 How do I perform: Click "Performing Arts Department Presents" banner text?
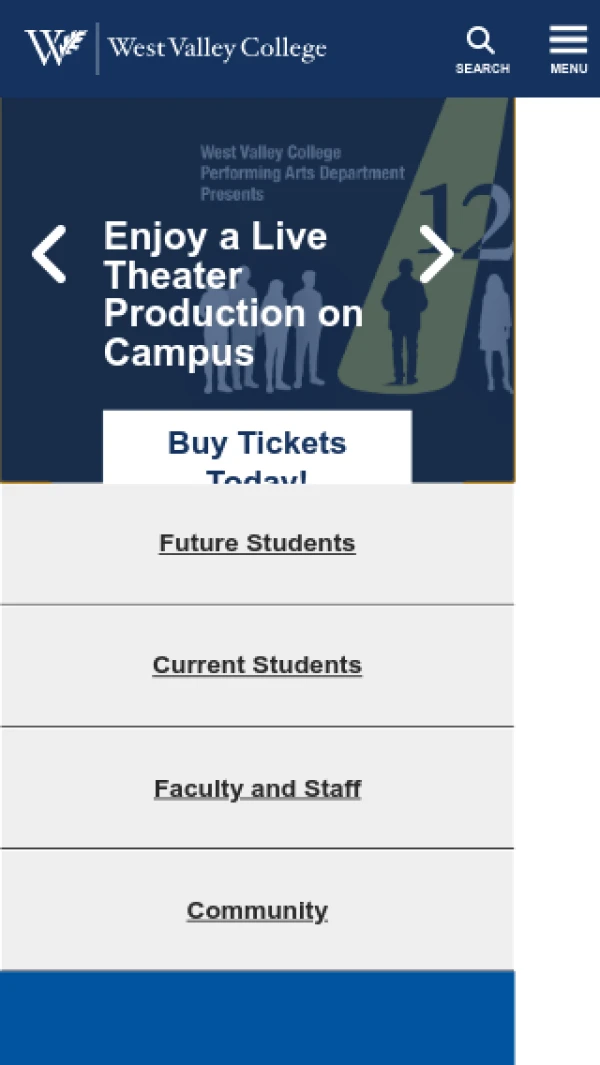(302, 173)
